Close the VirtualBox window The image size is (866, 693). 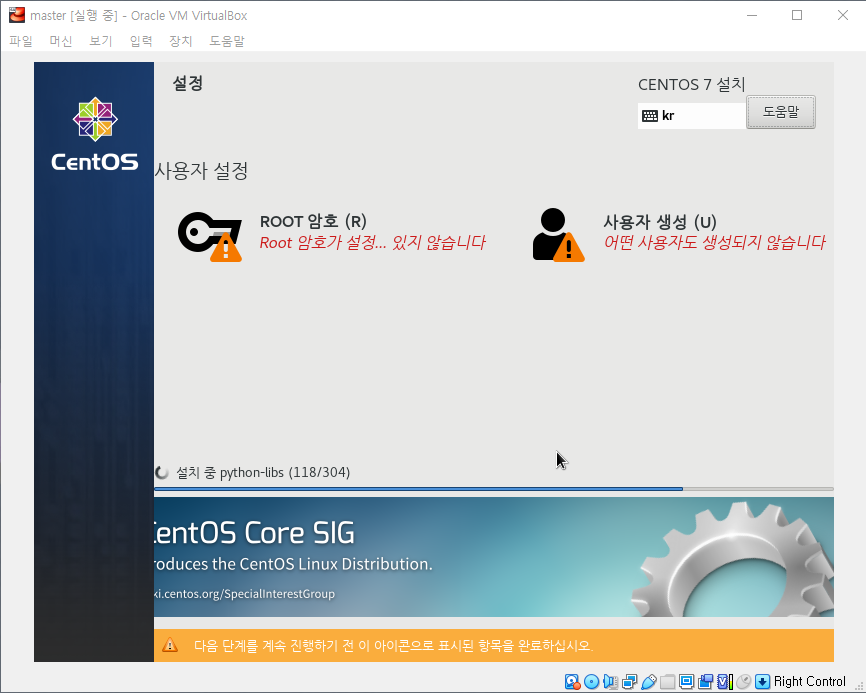click(x=843, y=15)
